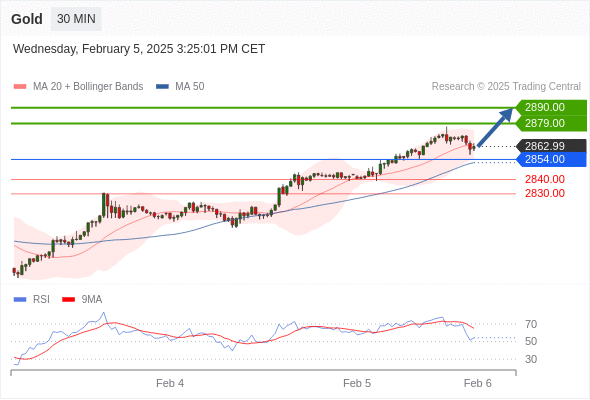The image size is (590, 400).
Task: Click the chart date and time header
Action: coord(139,49)
